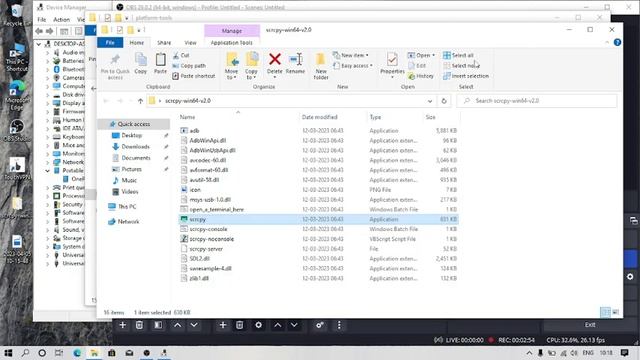640x360 pixels.
Task: Sort files by Type column
Action: 375,117
